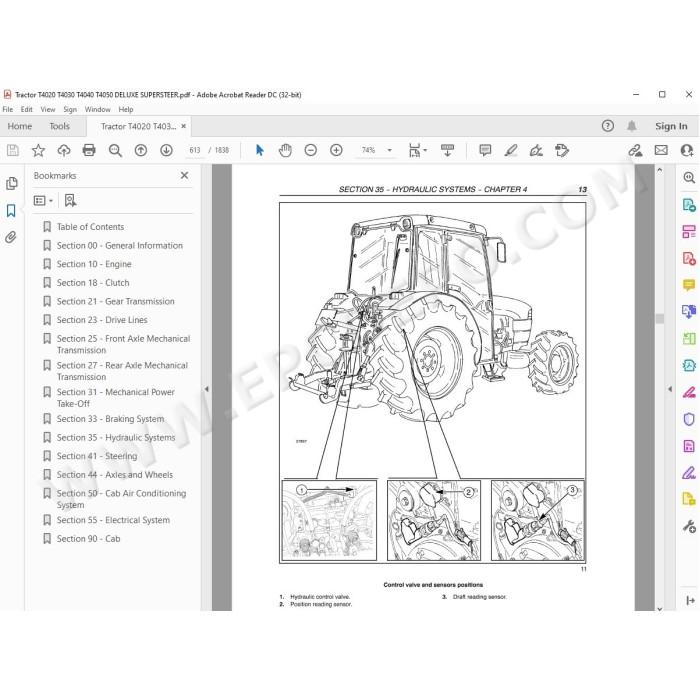Close the Tractor T4020 document tab
Screen dimensions: 700x700
point(183,126)
